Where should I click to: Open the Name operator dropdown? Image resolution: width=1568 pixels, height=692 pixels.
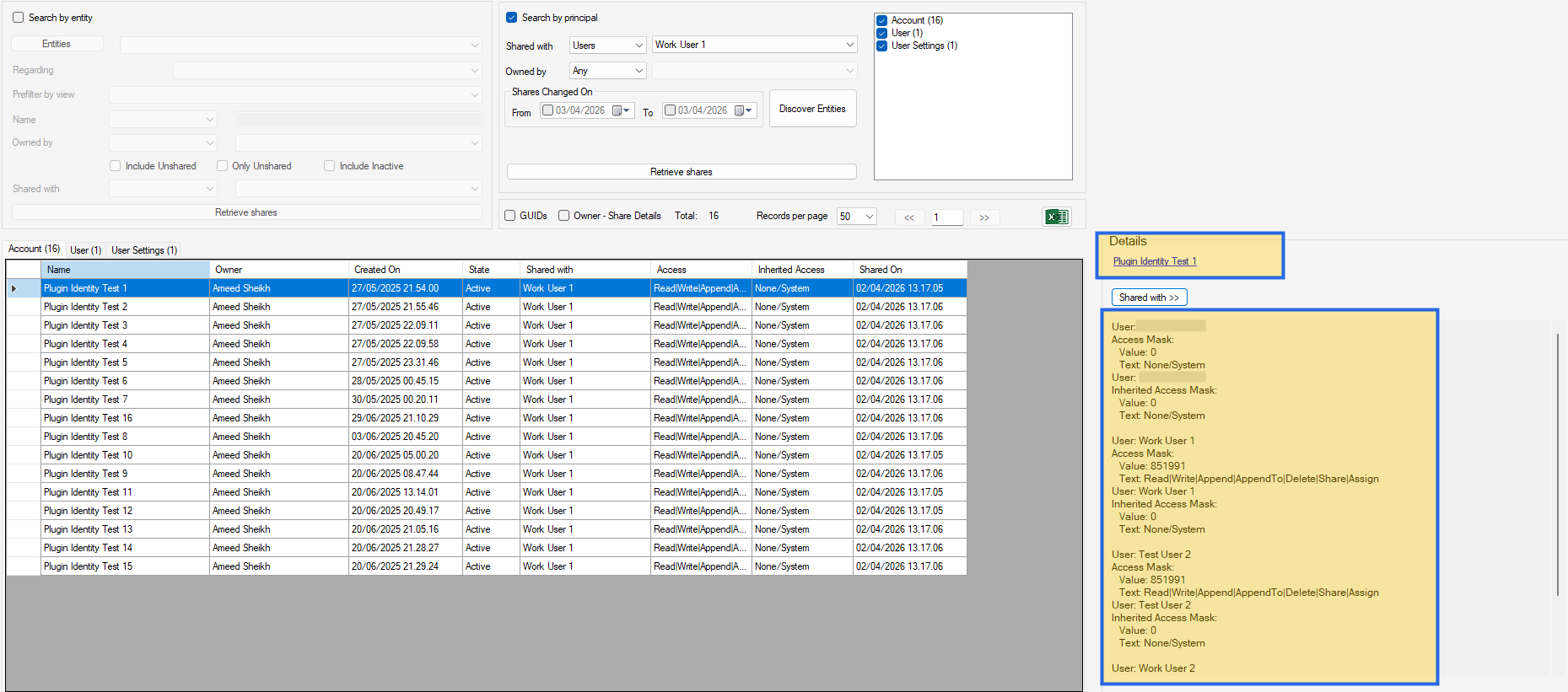[163, 120]
